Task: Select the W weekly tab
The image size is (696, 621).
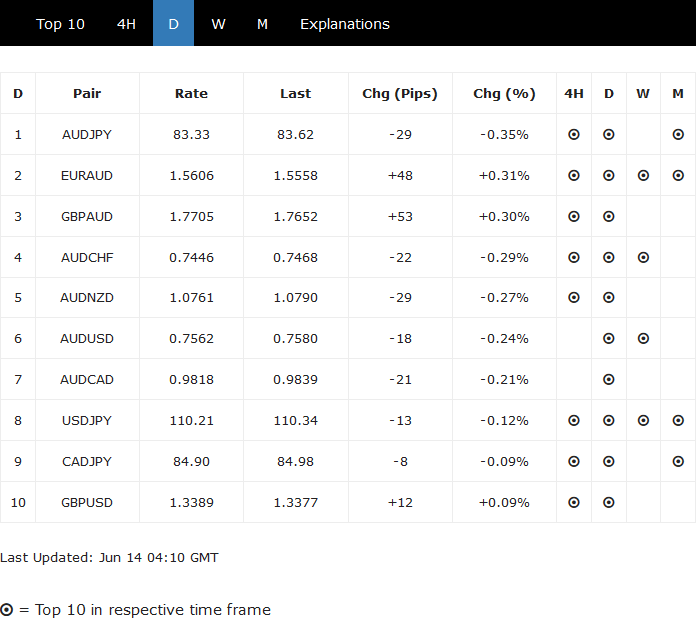Action: (x=218, y=24)
